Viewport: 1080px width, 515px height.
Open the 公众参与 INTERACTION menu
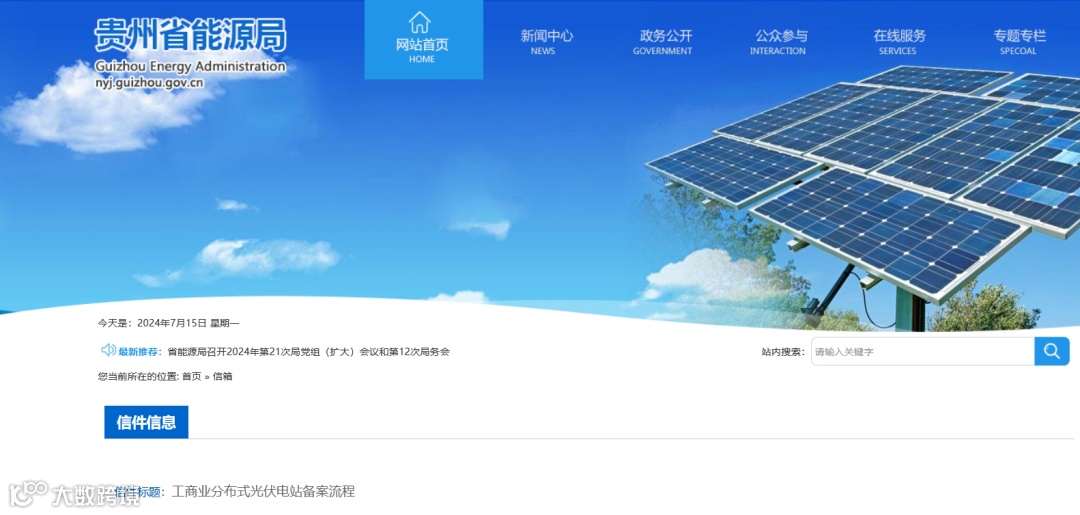(780, 41)
